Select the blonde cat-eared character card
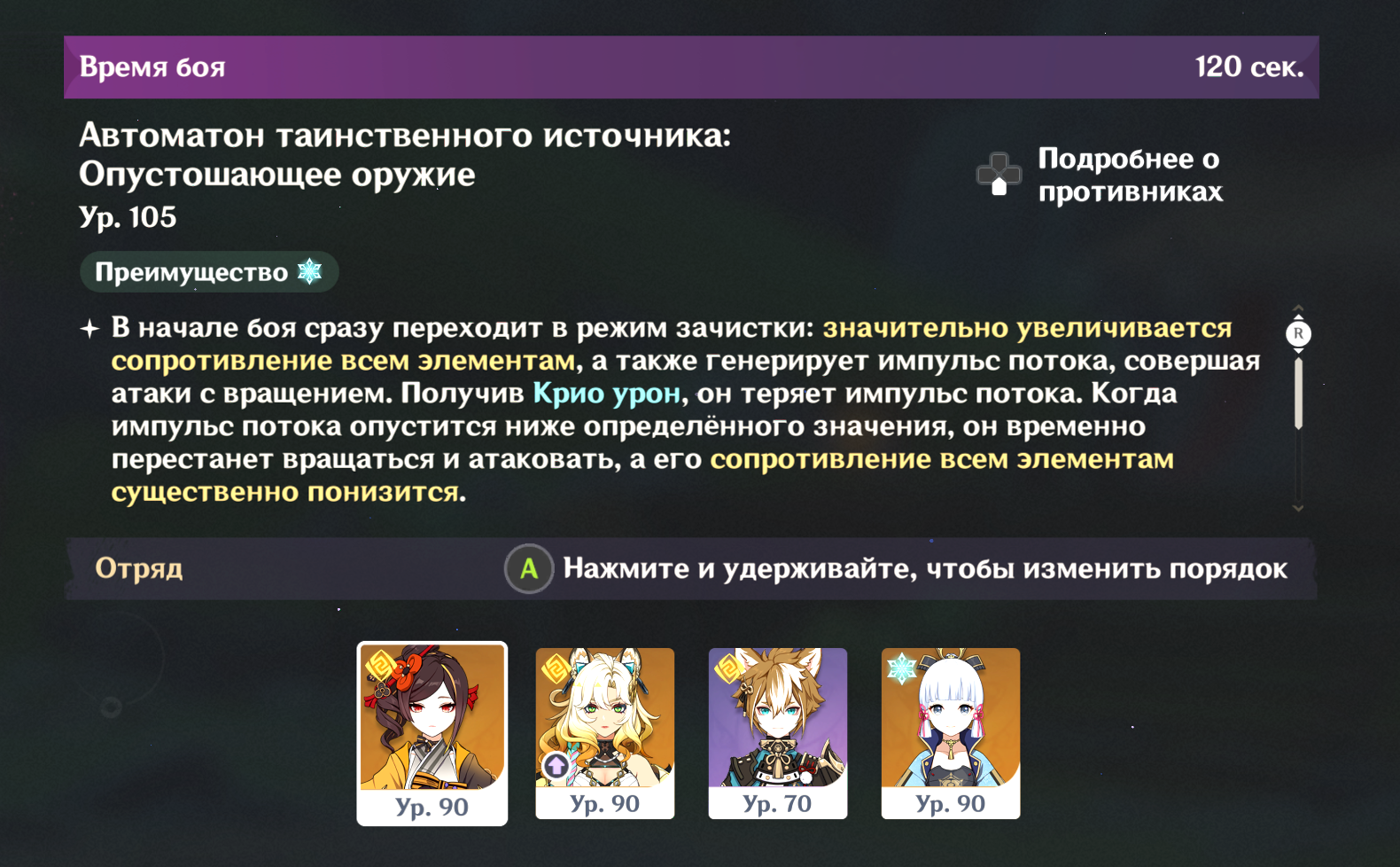Image resolution: width=1400 pixels, height=867 pixels. click(605, 733)
